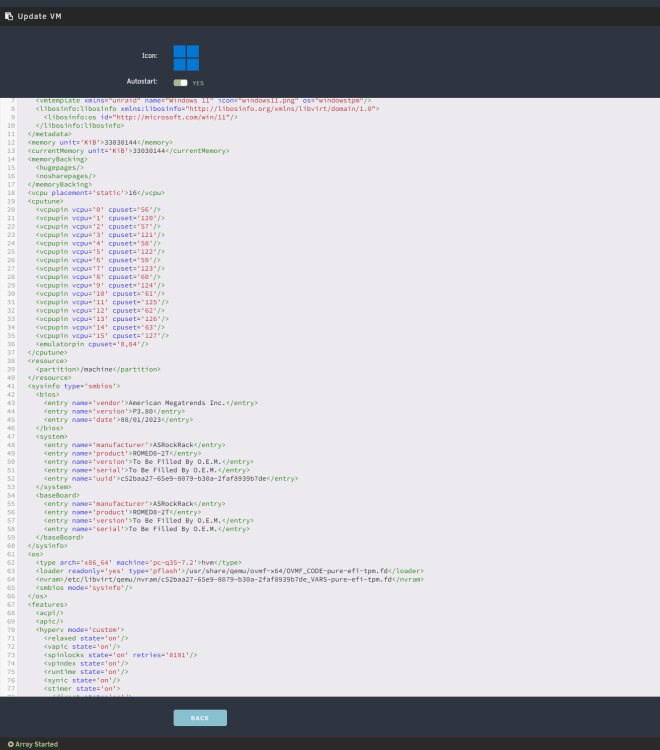Click the libosinfo:os id microsoft.com line
Image resolution: width=660 pixels, height=750 pixels.
[x=141, y=117]
